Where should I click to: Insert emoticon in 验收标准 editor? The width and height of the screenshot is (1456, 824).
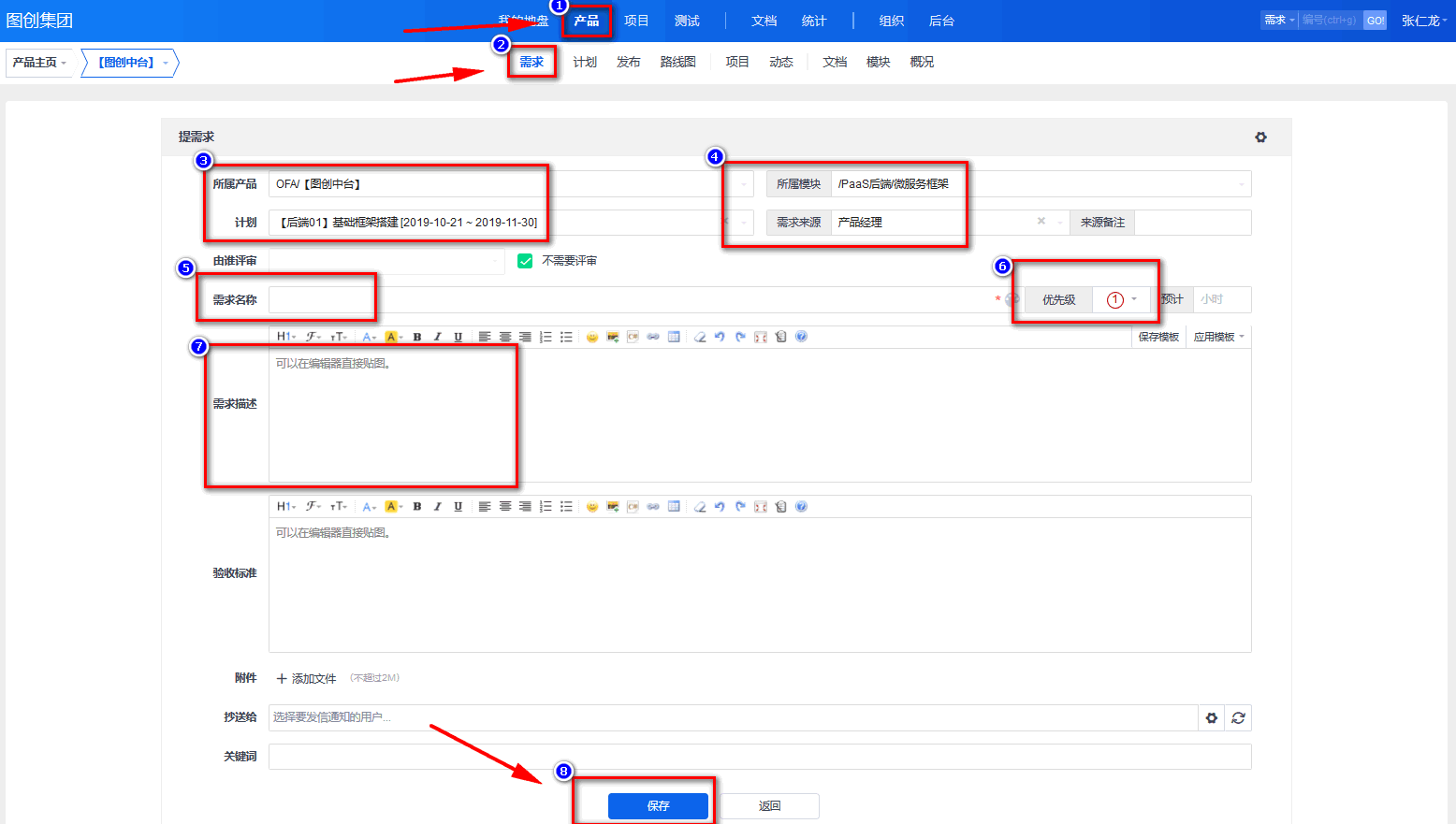[592, 507]
